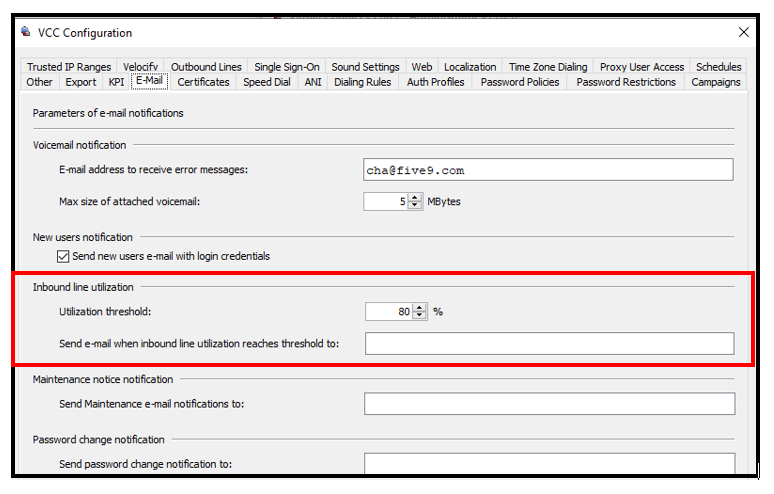Image resolution: width=774 pixels, height=494 pixels.
Task: Click the VCC Configuration title bar icon
Action: (x=26, y=32)
